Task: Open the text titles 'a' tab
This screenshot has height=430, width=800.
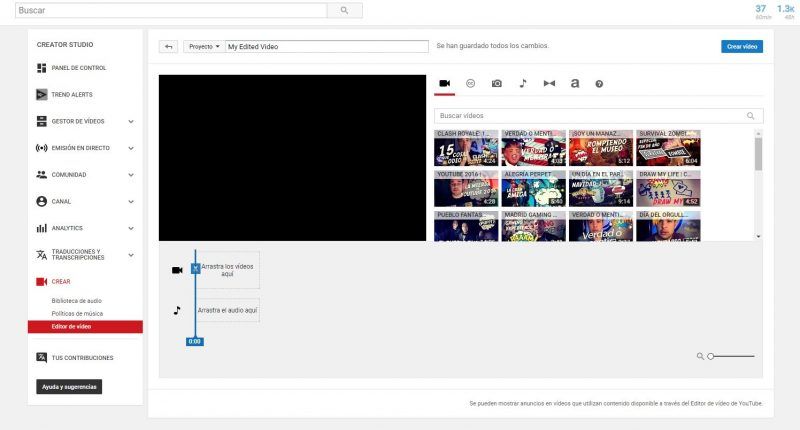Action: click(574, 84)
